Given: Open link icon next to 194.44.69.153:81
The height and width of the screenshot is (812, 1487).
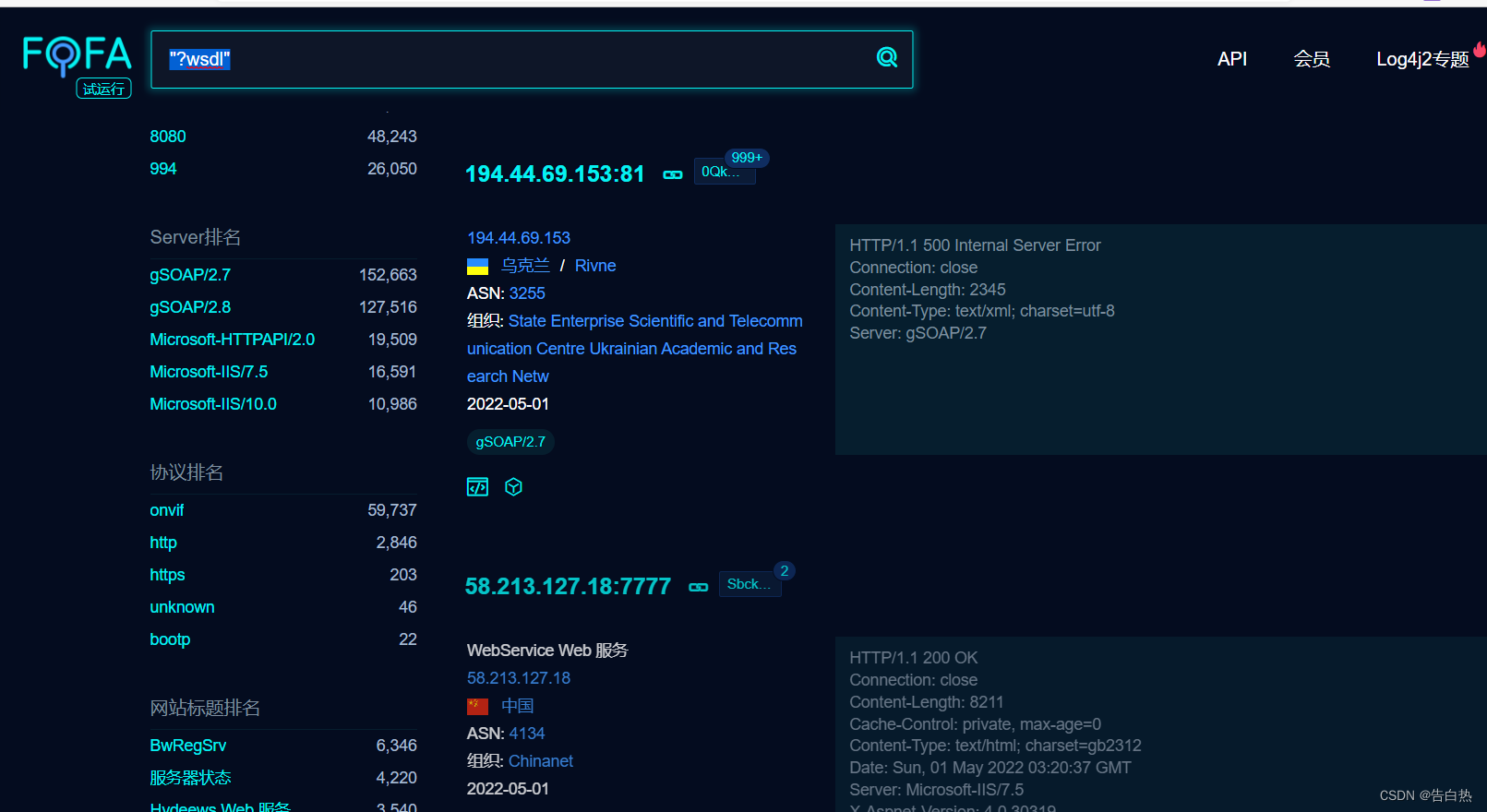Looking at the screenshot, I should (673, 174).
